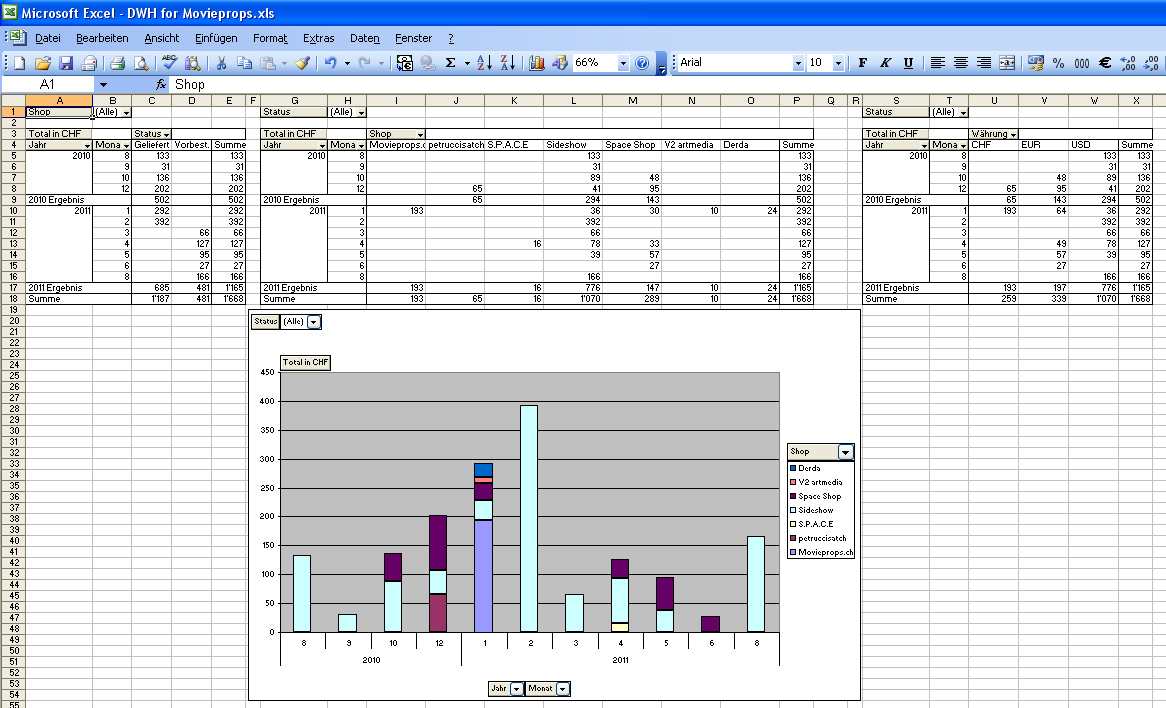
Task: Open the Shop dropdown in chart legend
Action: [846, 452]
